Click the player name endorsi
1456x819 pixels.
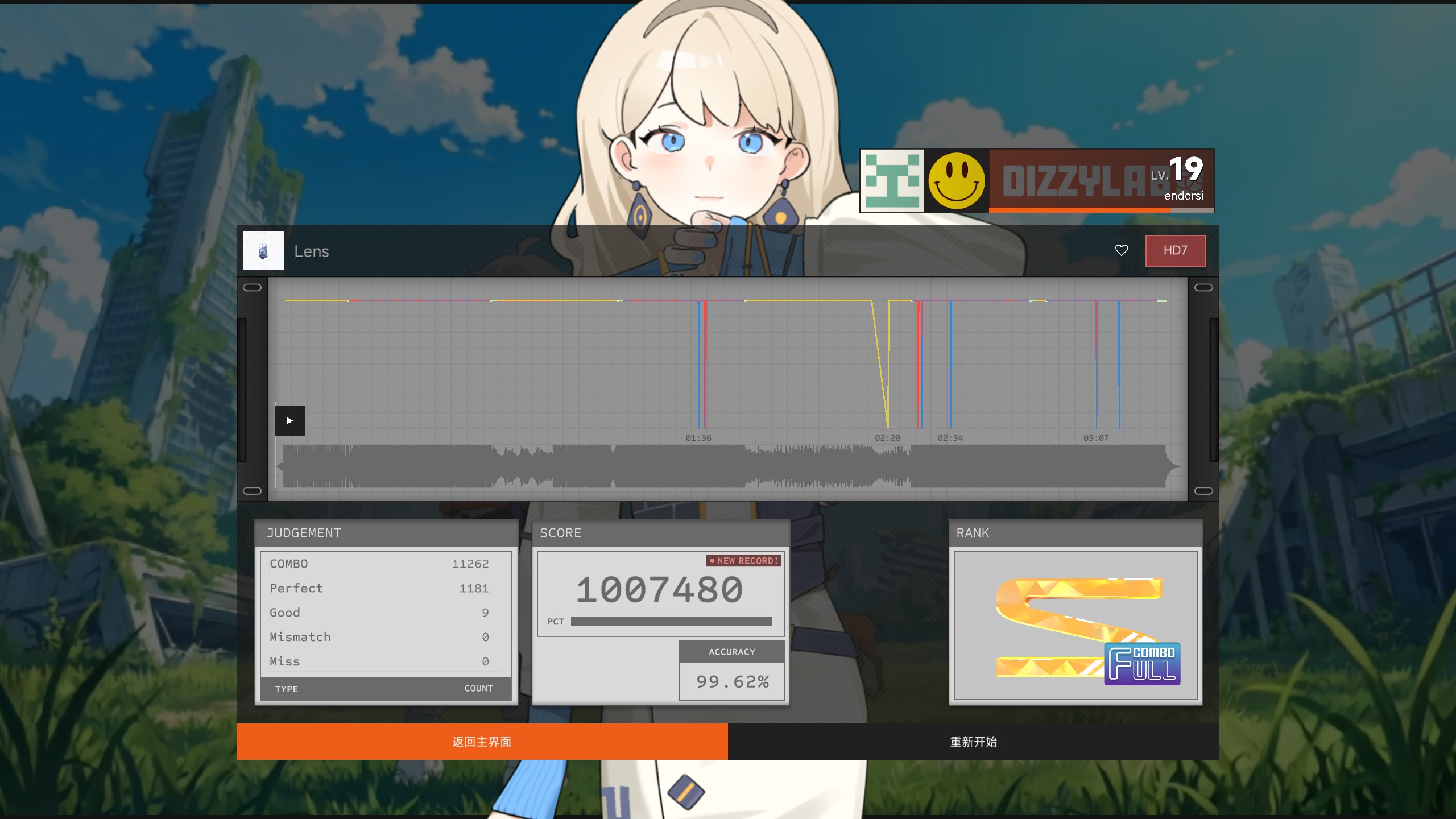click(1184, 196)
